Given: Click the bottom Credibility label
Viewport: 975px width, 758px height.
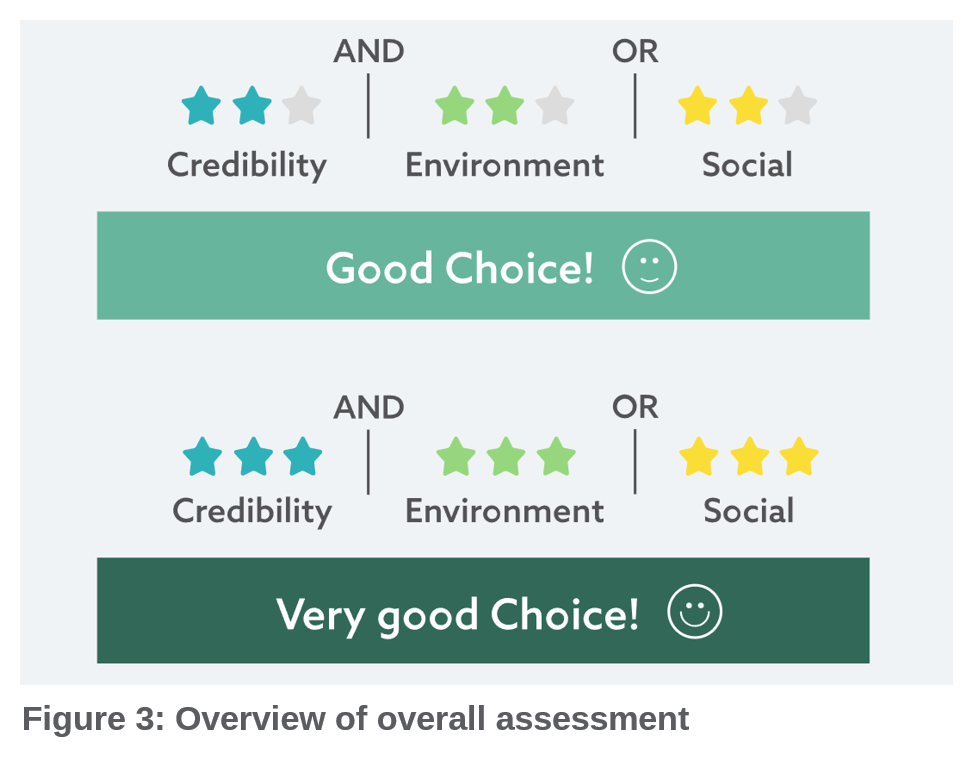Looking at the screenshot, I should click(251, 511).
